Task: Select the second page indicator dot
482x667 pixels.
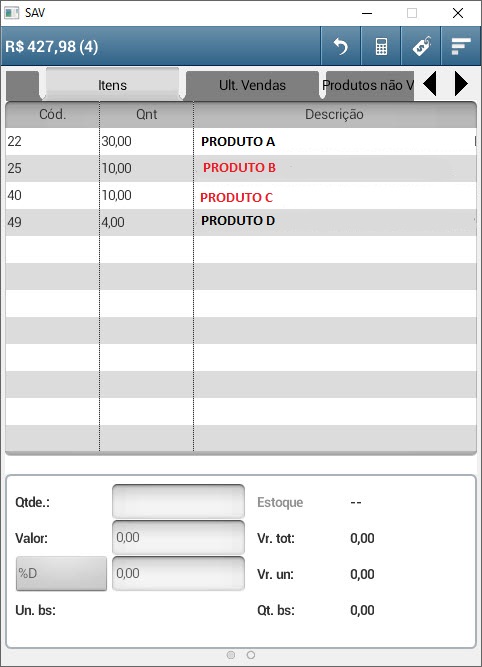Action: 251,655
